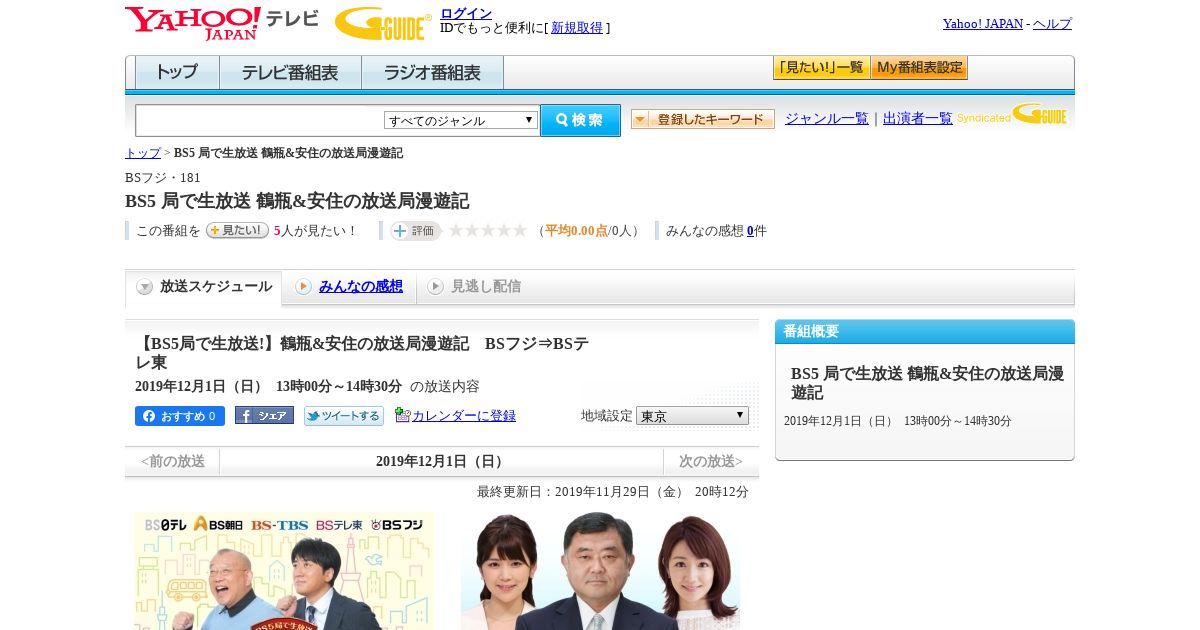Go to <前の放送
The image size is (1200, 630).
[x=172, y=462]
